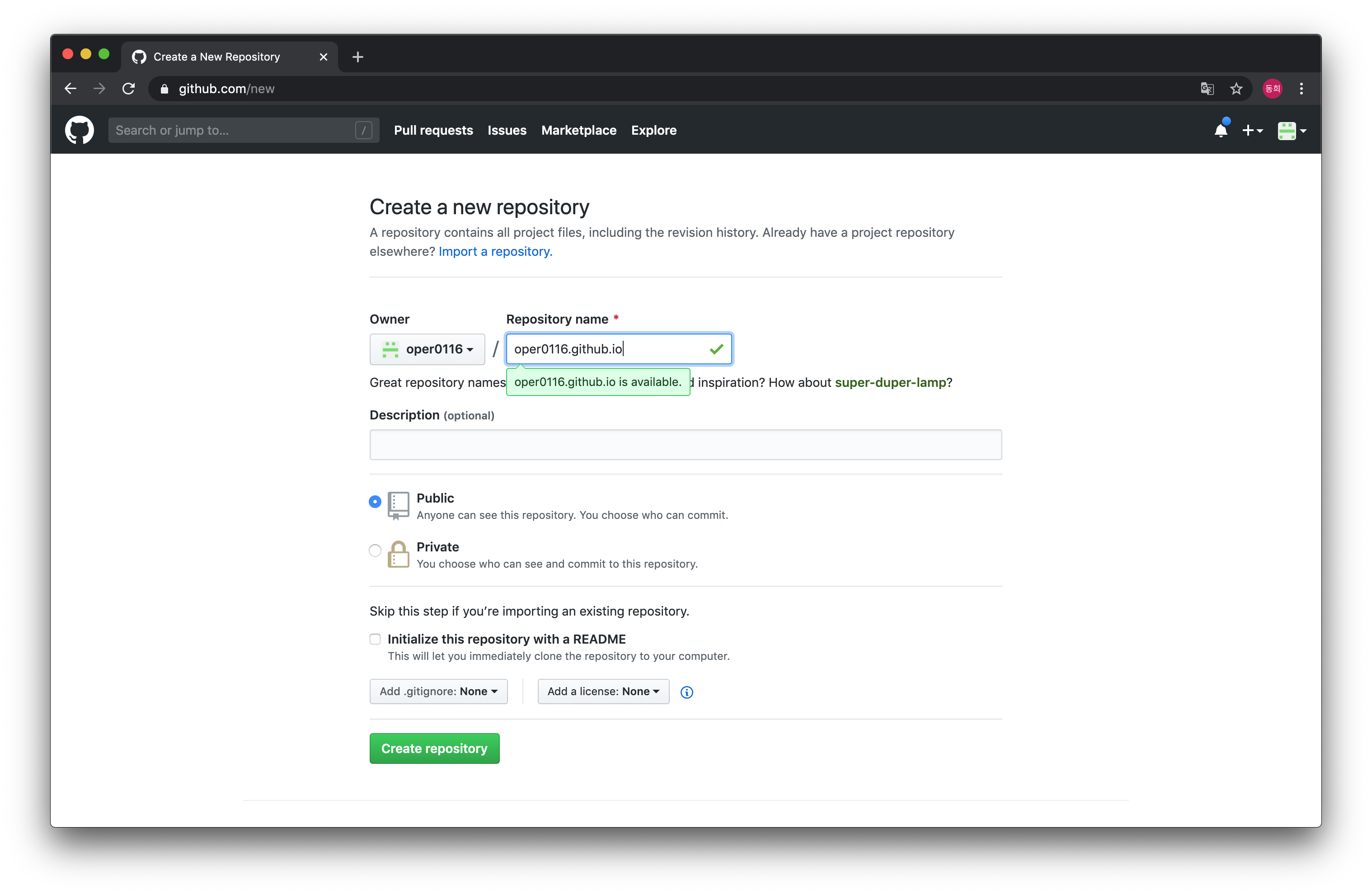Open the Chrome three-dot menu
This screenshot has width=1372, height=894.
pos(1301,89)
